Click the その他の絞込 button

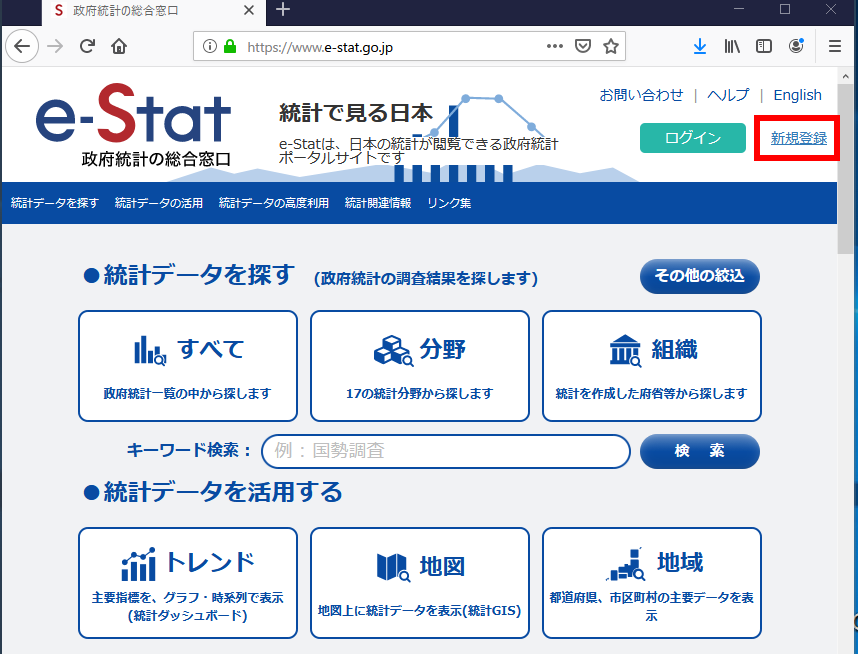point(700,276)
